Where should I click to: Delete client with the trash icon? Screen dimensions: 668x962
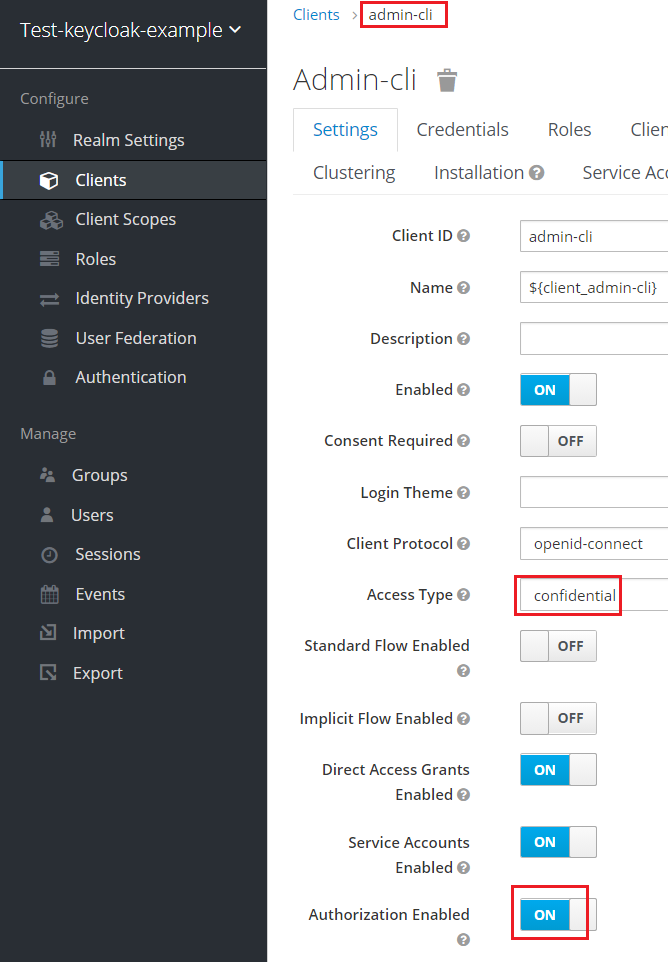point(447,80)
